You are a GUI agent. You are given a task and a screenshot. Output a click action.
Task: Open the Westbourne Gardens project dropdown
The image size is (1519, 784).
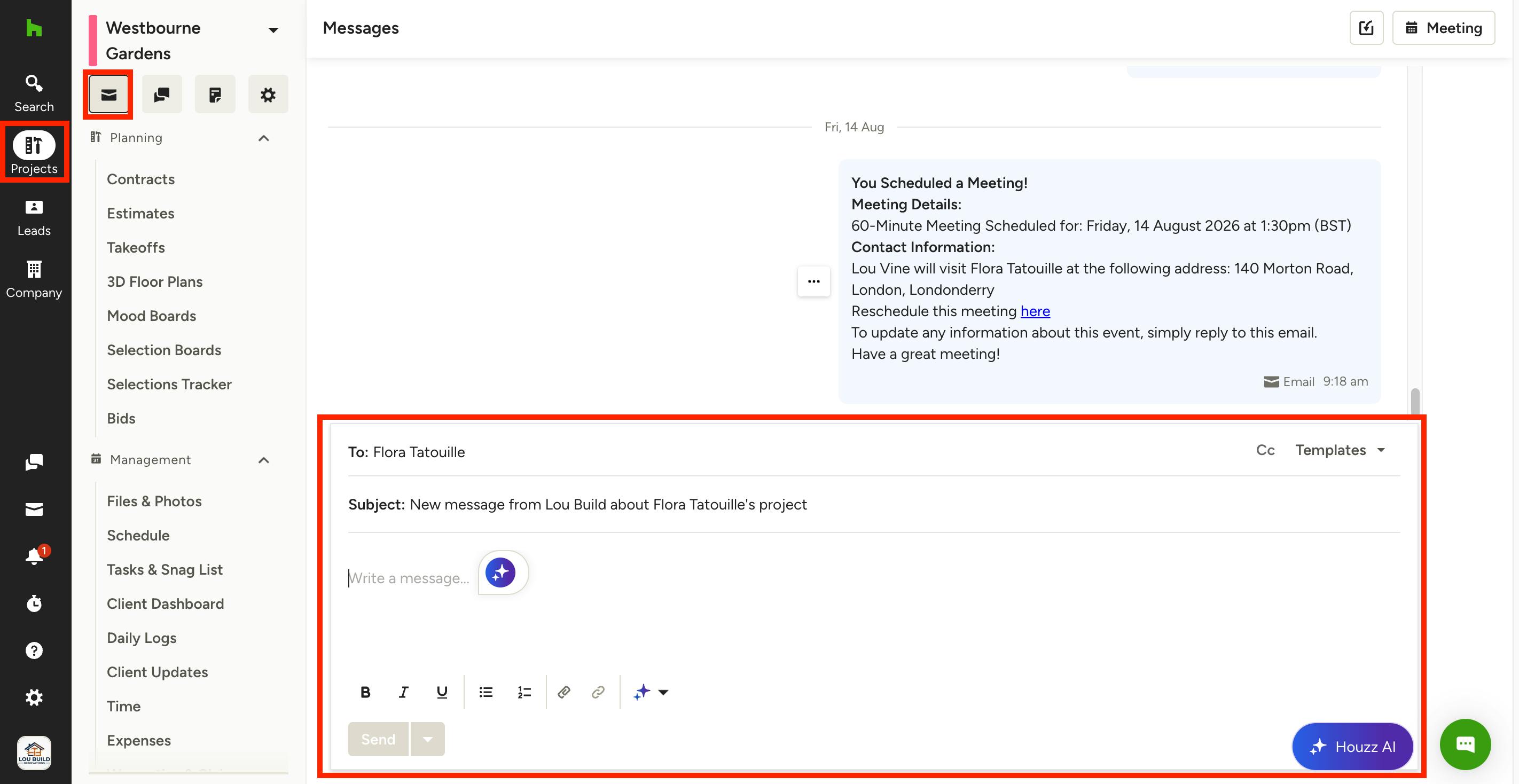click(273, 29)
